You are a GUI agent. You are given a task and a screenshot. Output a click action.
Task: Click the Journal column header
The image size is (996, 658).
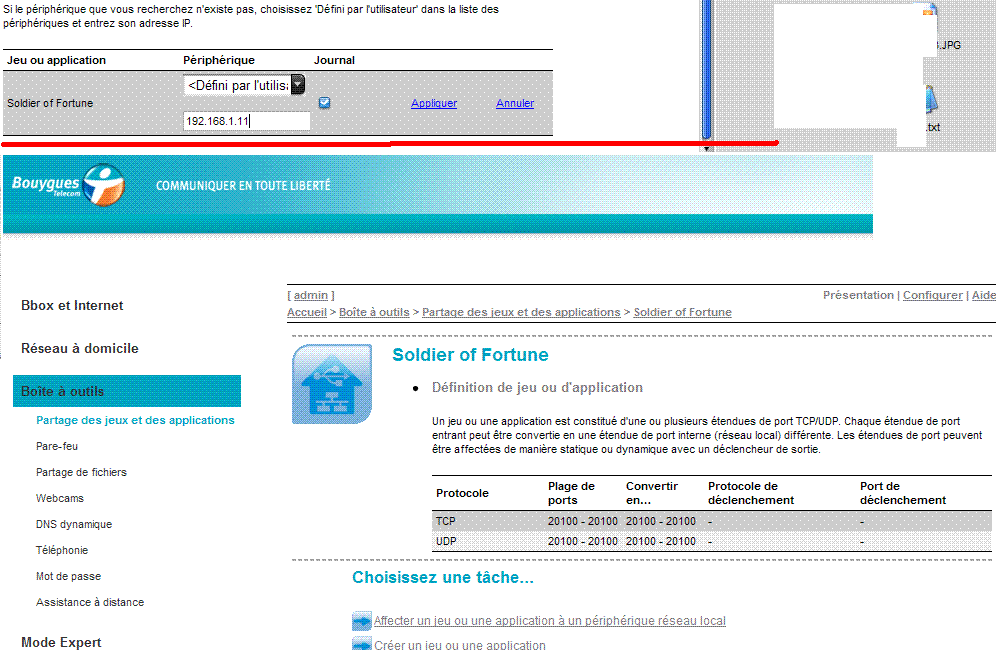pos(334,60)
